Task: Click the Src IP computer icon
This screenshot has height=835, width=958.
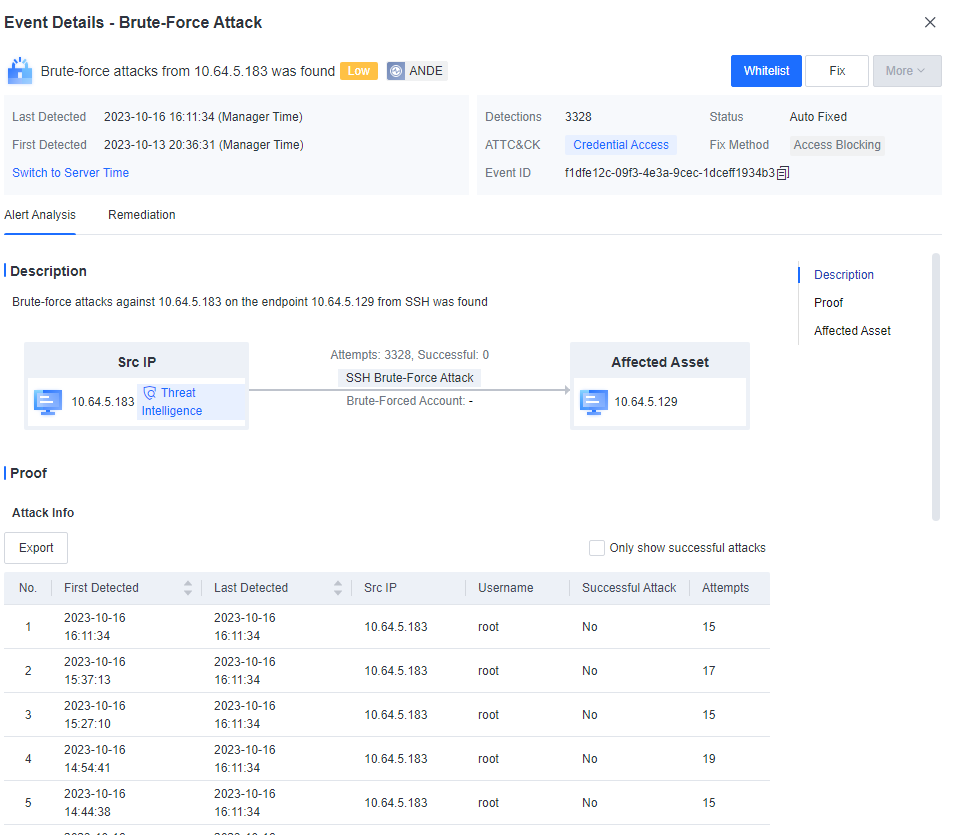Action: pyautogui.click(x=48, y=402)
